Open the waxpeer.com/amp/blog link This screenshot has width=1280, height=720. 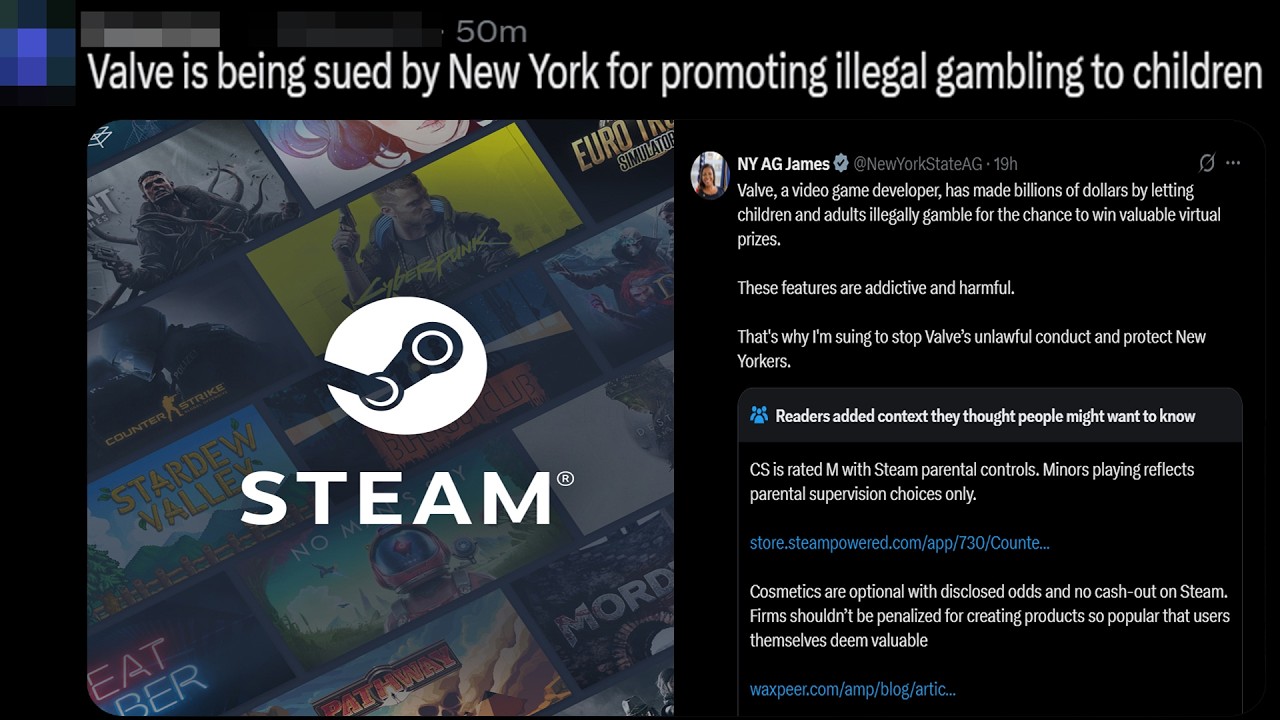(x=852, y=689)
